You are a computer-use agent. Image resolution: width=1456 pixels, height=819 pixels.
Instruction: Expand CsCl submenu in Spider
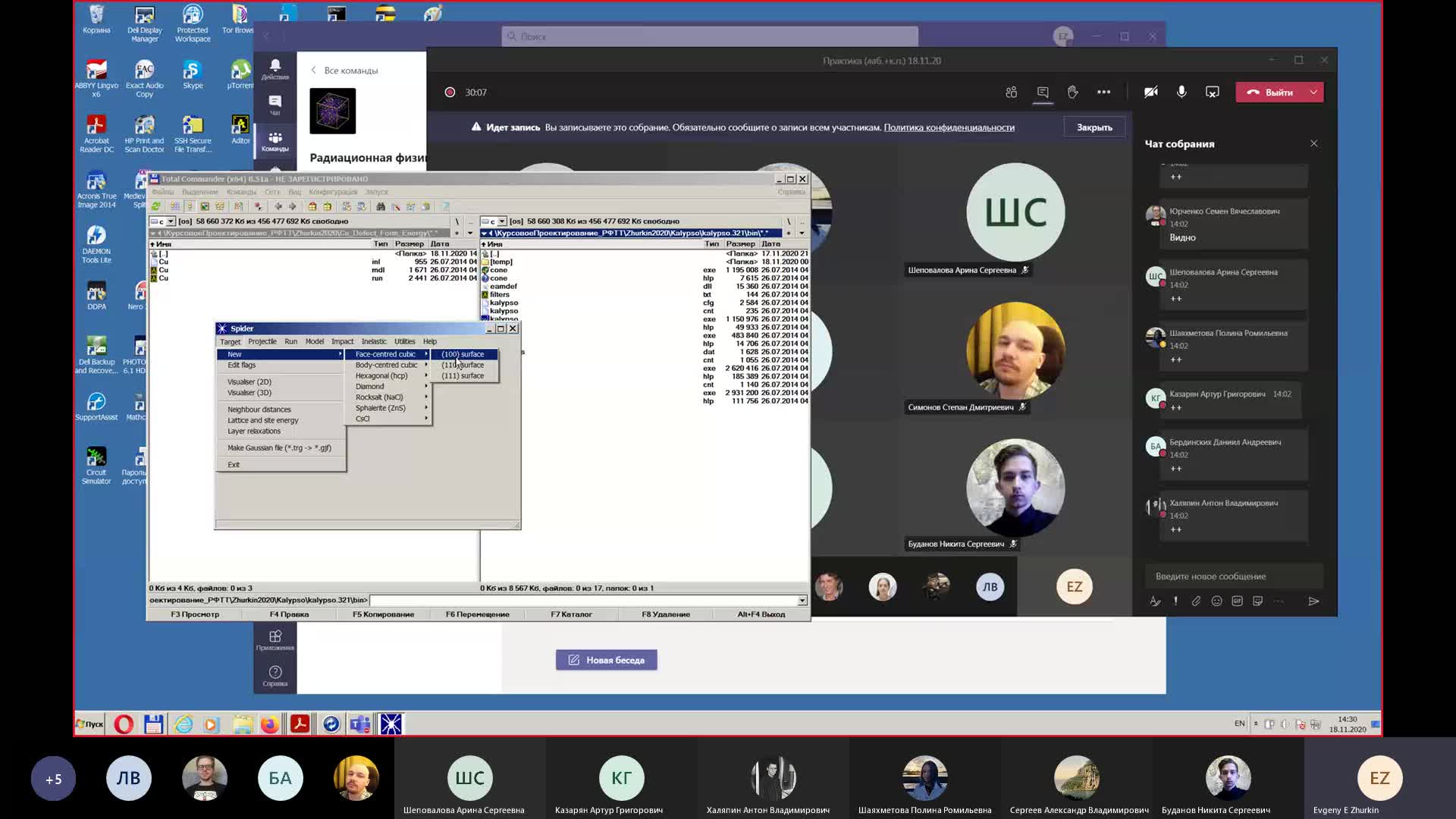389,419
